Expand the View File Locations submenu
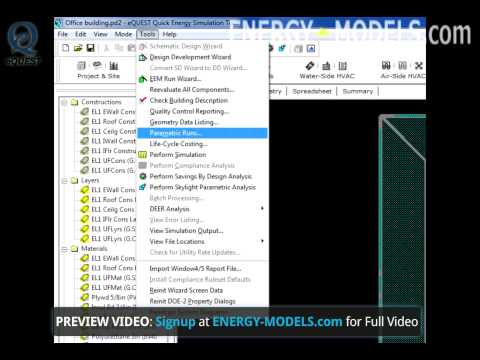This screenshot has height=360, width=480. [x=202, y=241]
